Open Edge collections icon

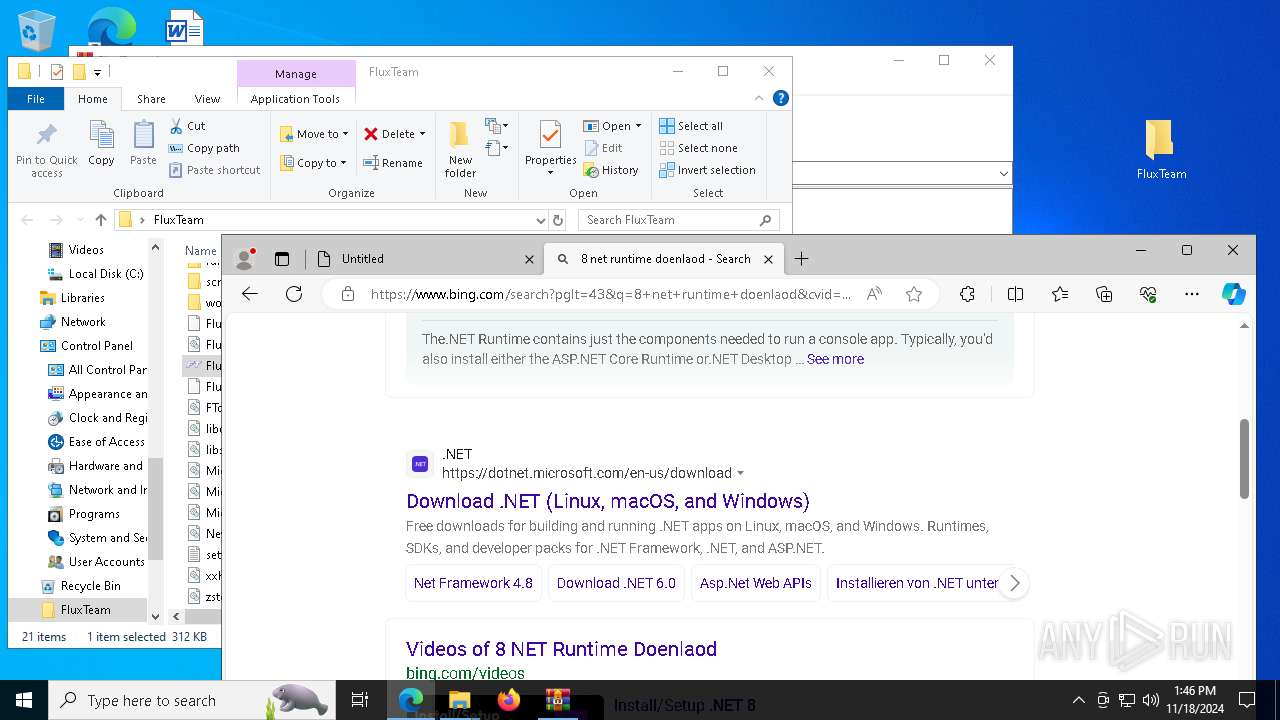coord(1104,294)
